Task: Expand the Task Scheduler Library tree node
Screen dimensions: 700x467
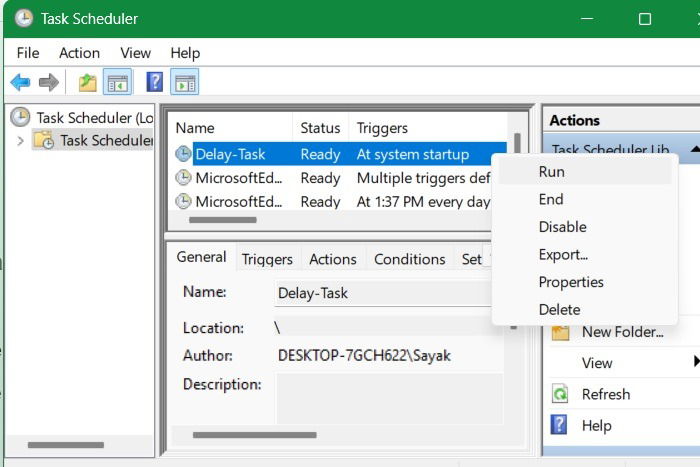Action: (x=20, y=141)
